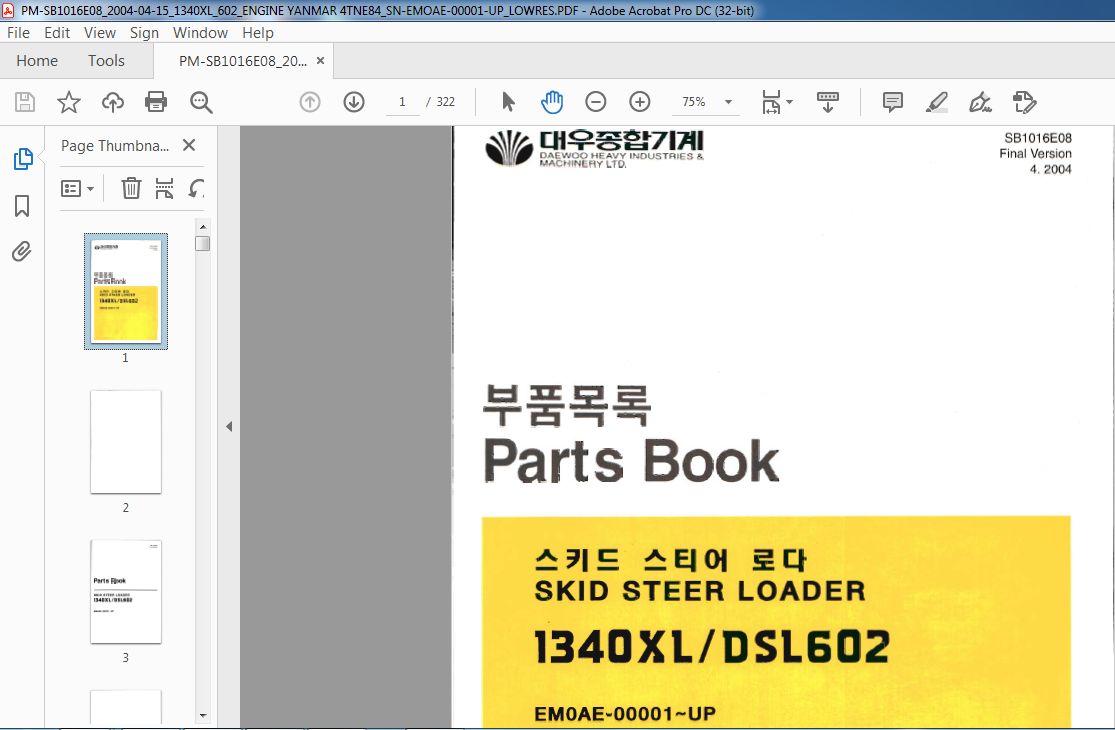Switch to the Tools tab
This screenshot has height=730, width=1115.
coord(107,61)
